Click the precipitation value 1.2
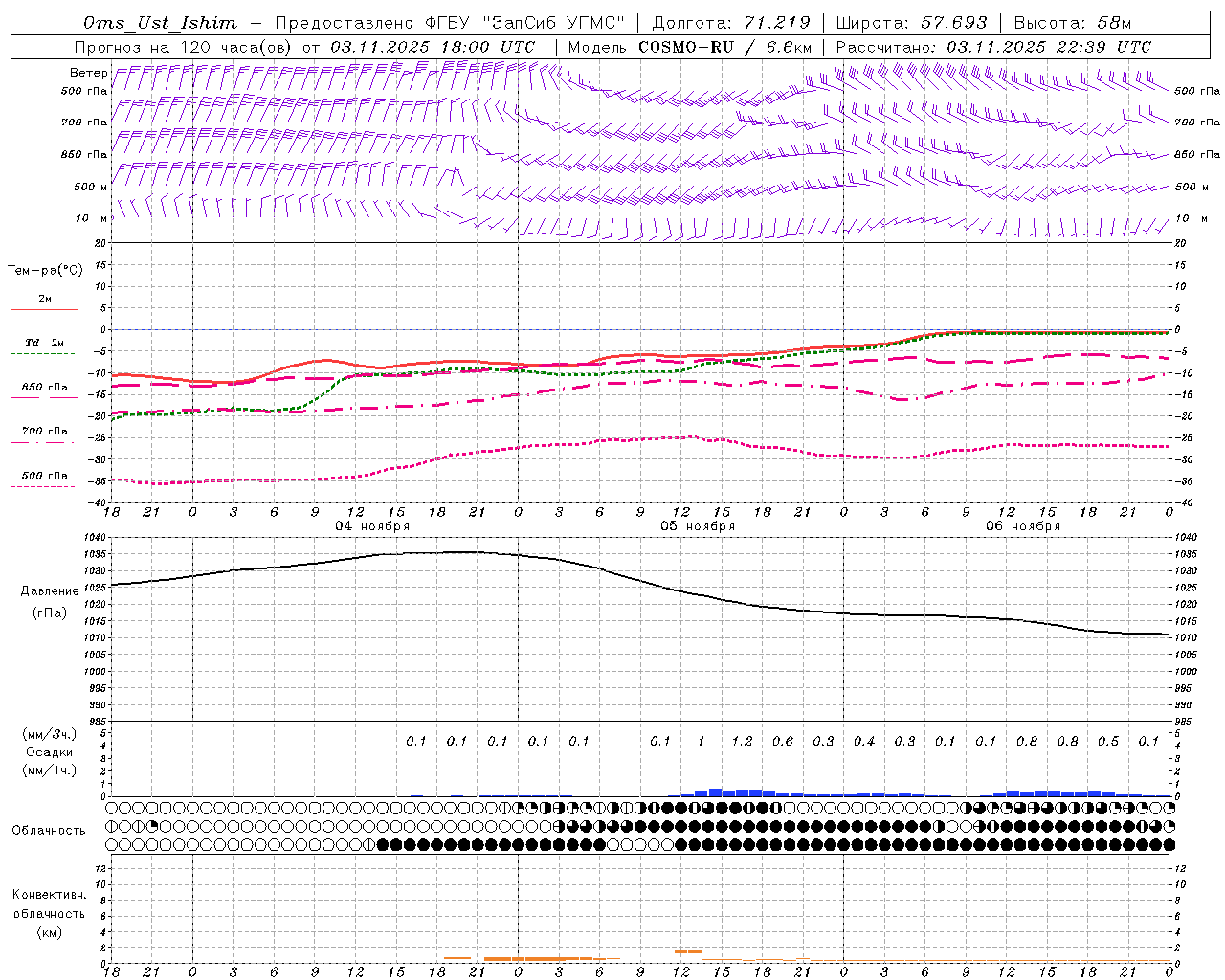1225x980 pixels. click(x=742, y=741)
